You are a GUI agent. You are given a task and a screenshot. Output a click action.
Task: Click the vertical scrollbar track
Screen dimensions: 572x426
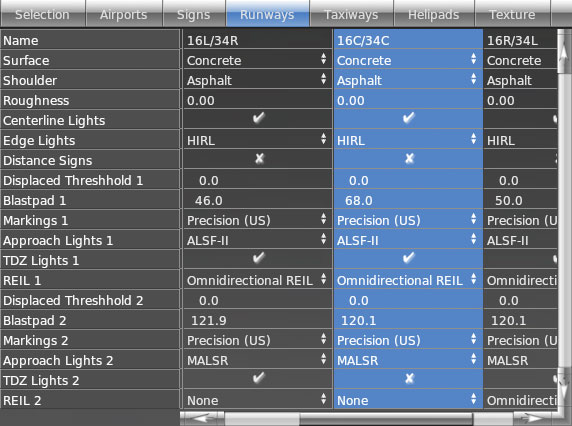click(x=564, y=219)
